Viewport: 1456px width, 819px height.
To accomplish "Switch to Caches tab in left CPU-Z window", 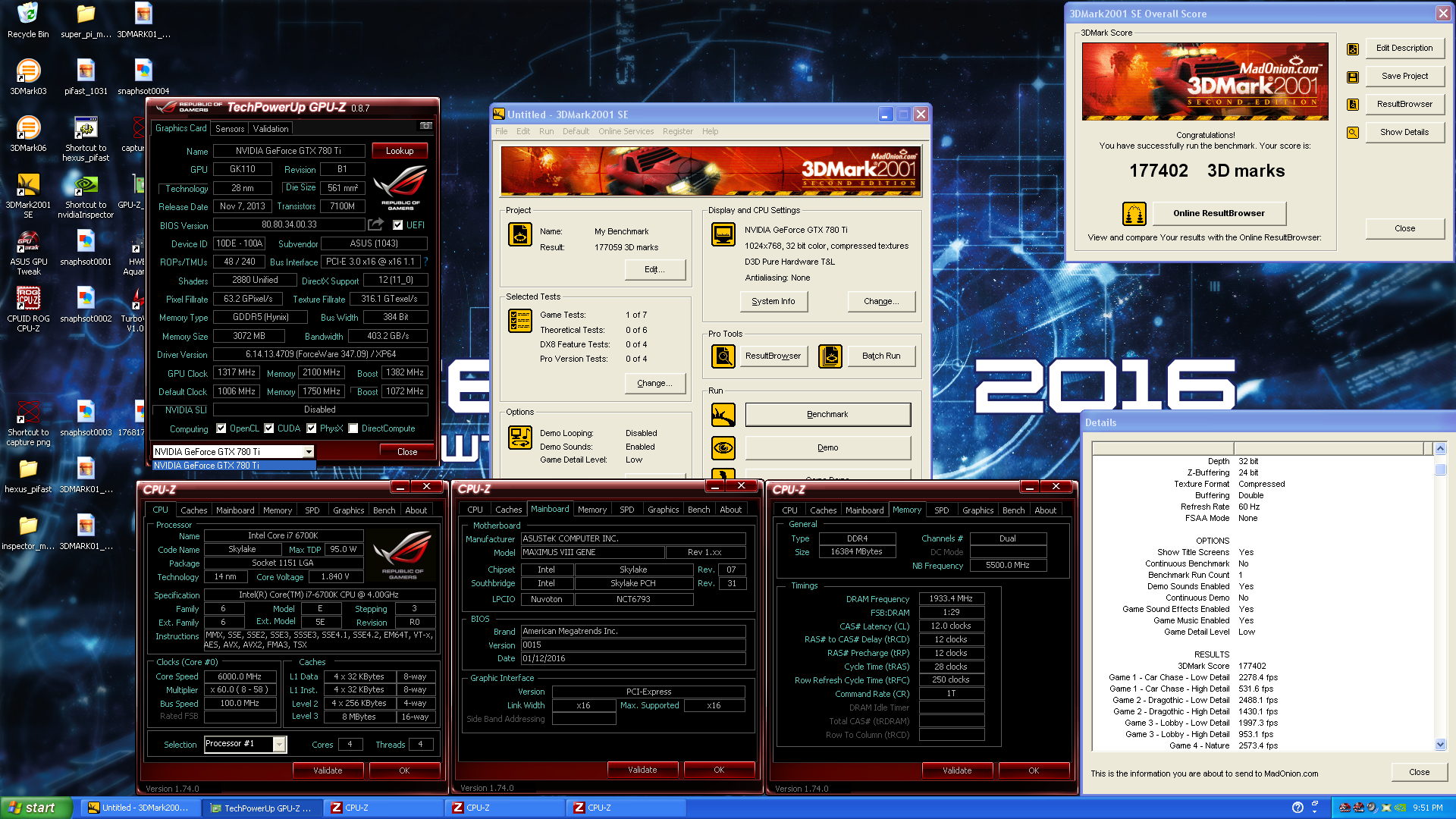I will 193,510.
